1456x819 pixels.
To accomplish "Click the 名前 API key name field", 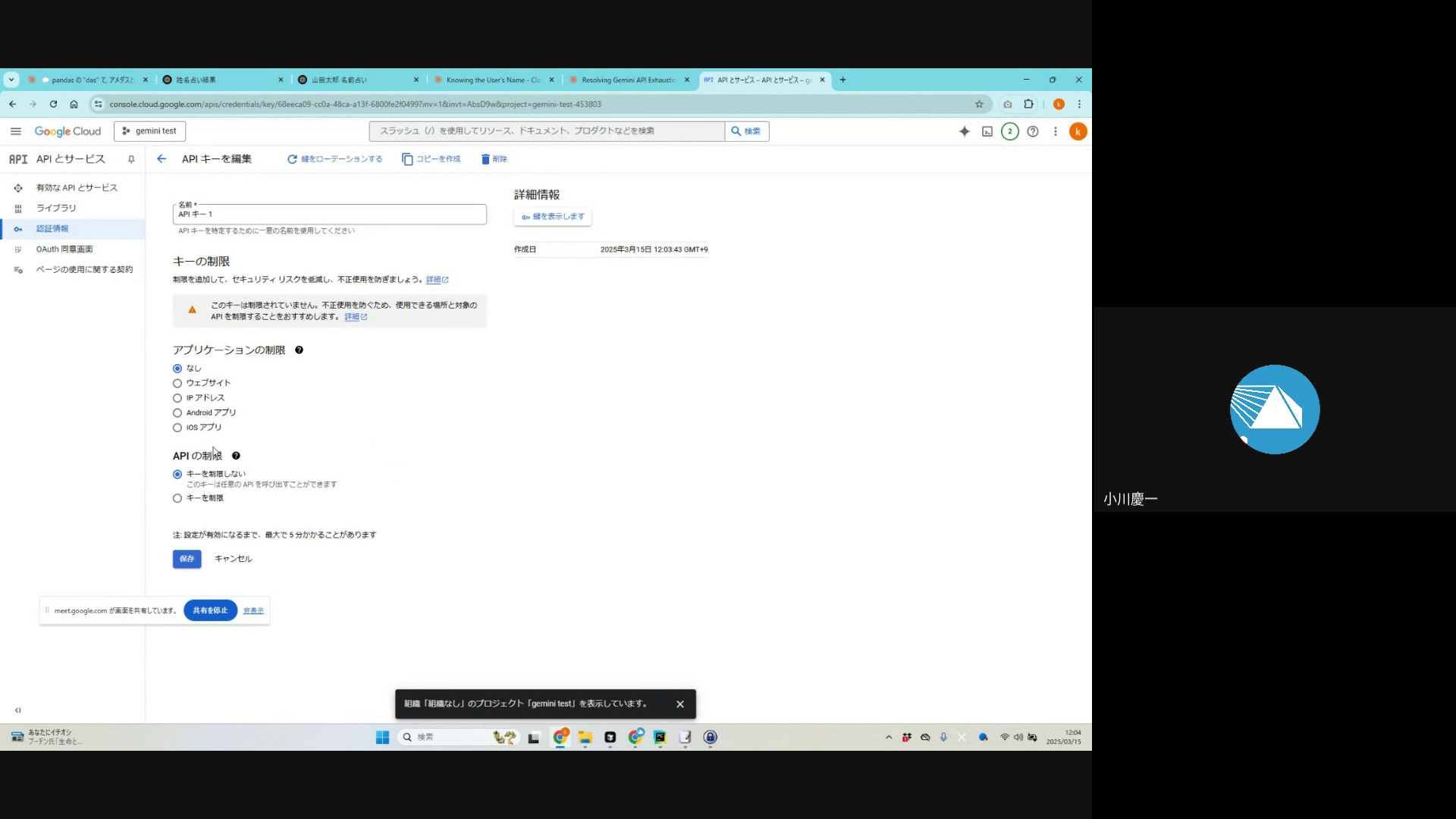I will tap(330, 215).
